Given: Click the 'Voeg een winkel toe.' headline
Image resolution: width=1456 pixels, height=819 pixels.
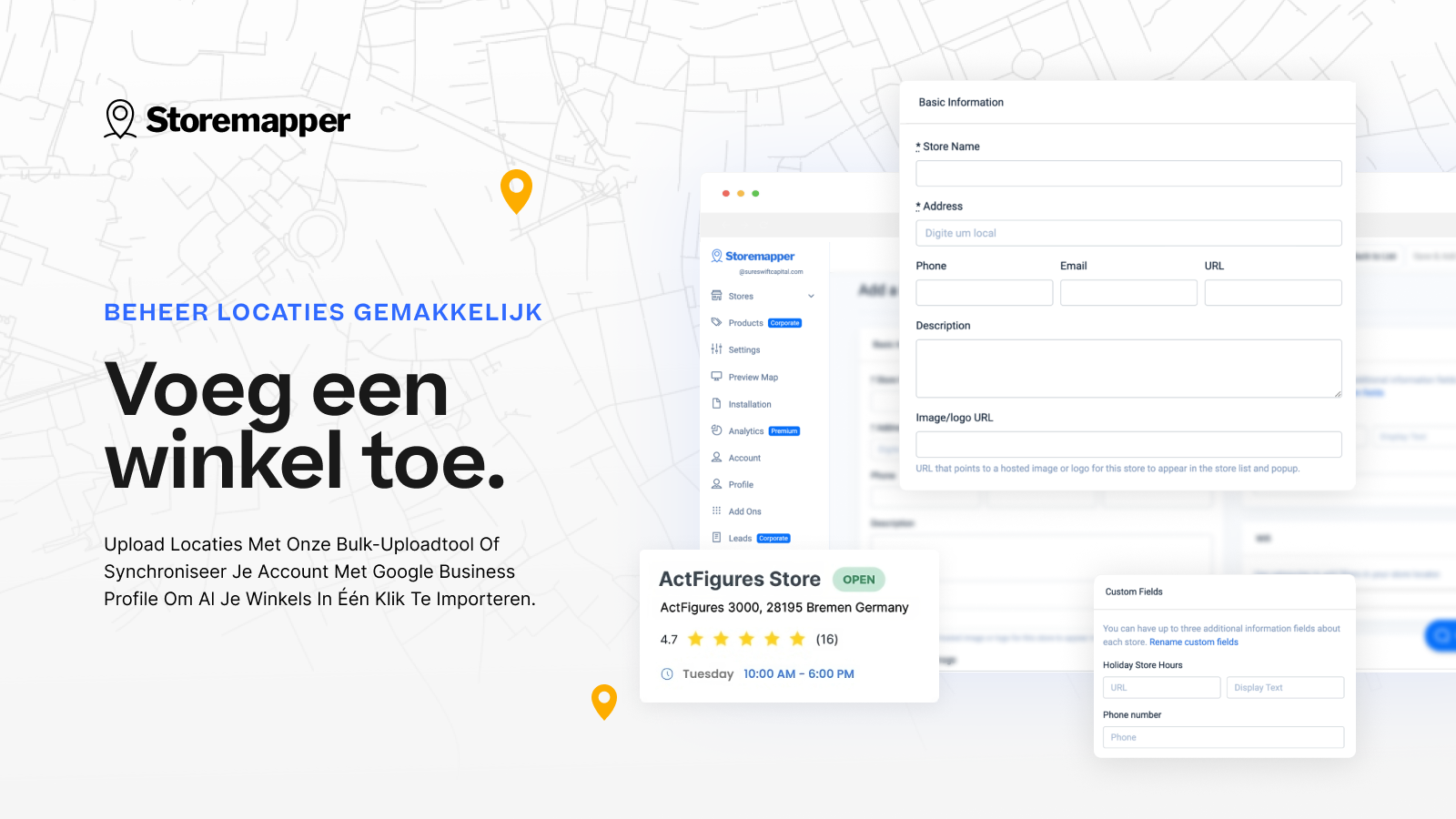Looking at the screenshot, I should click(305, 425).
